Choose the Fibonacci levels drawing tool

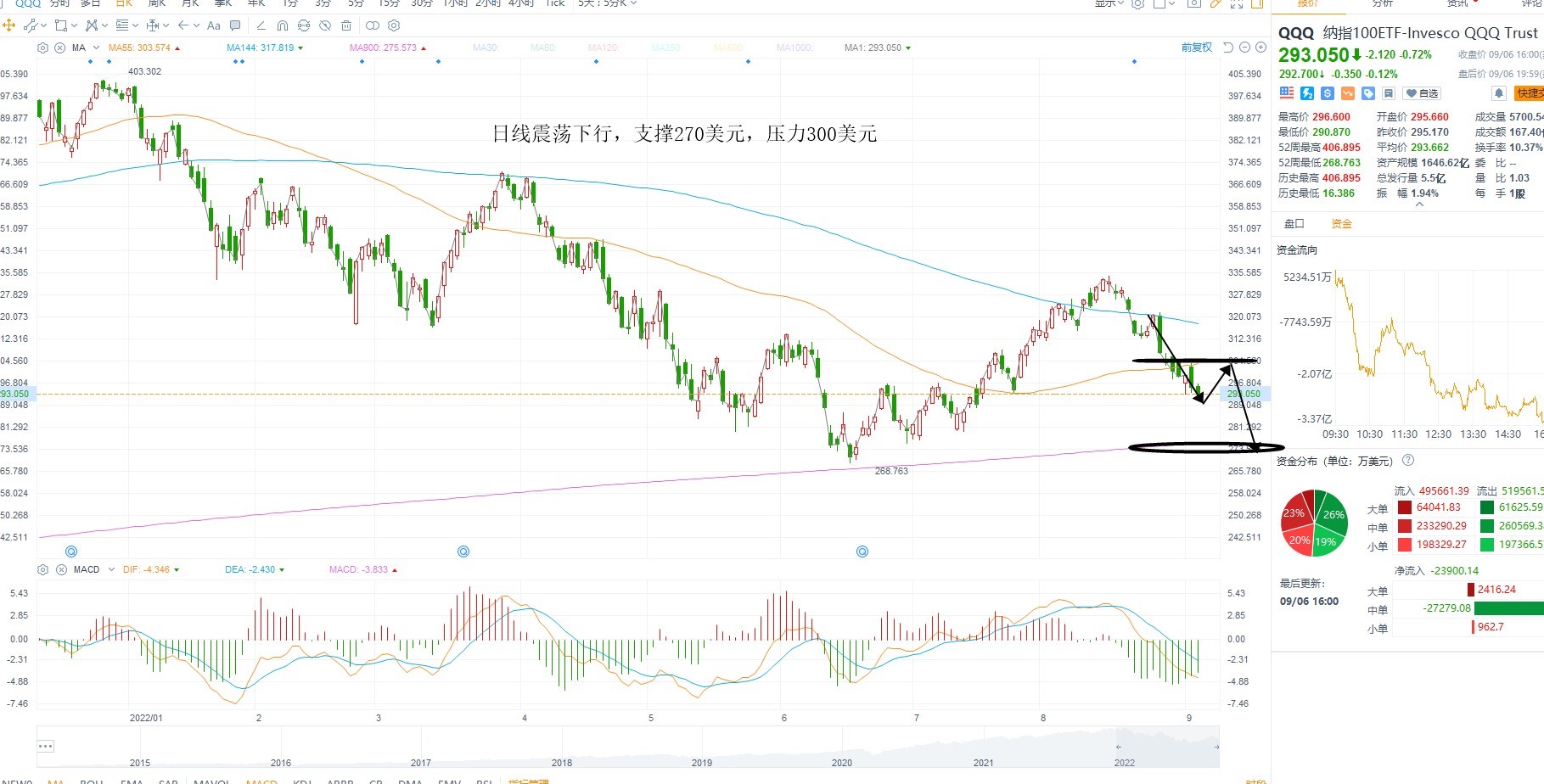[122, 25]
